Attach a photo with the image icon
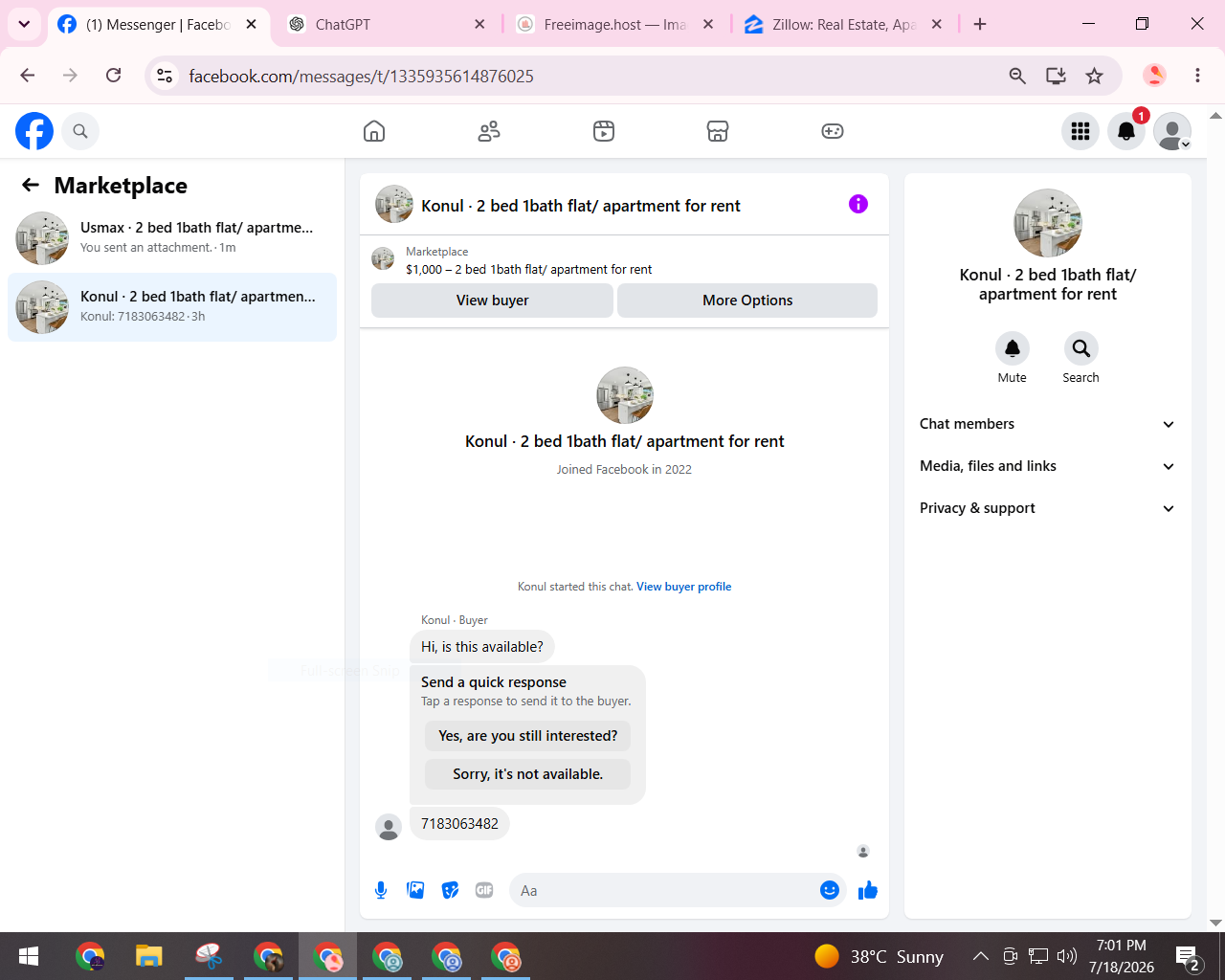This screenshot has width=1225, height=980. 415,891
